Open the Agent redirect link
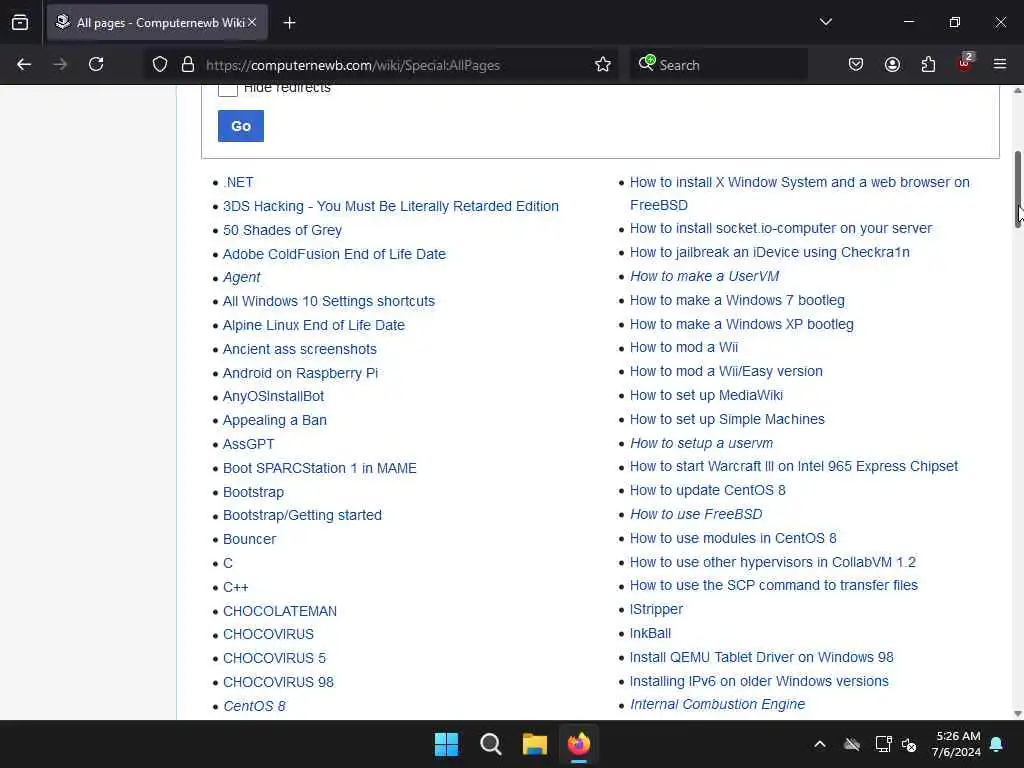The width and height of the screenshot is (1024, 768). [242, 278]
